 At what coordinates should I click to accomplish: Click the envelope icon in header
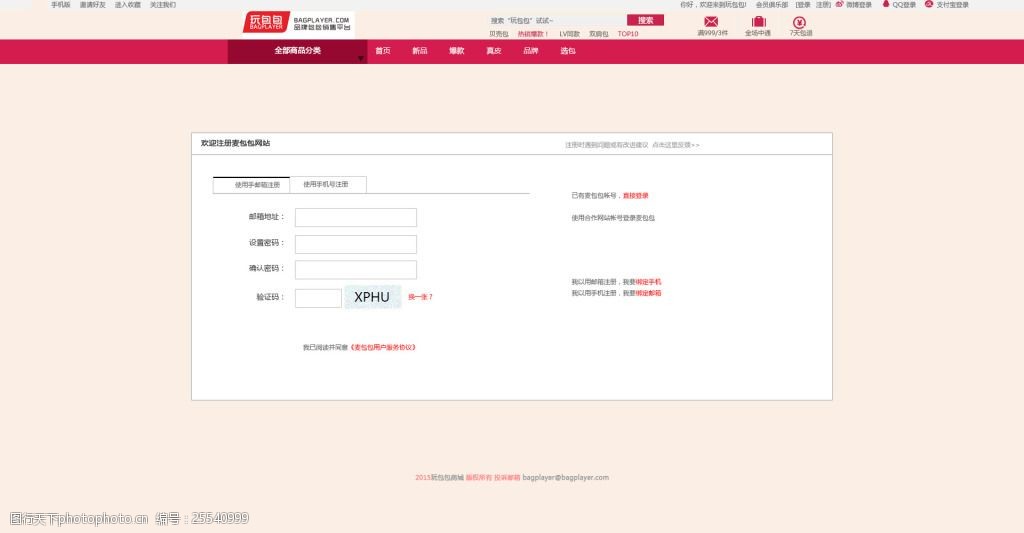click(x=711, y=22)
